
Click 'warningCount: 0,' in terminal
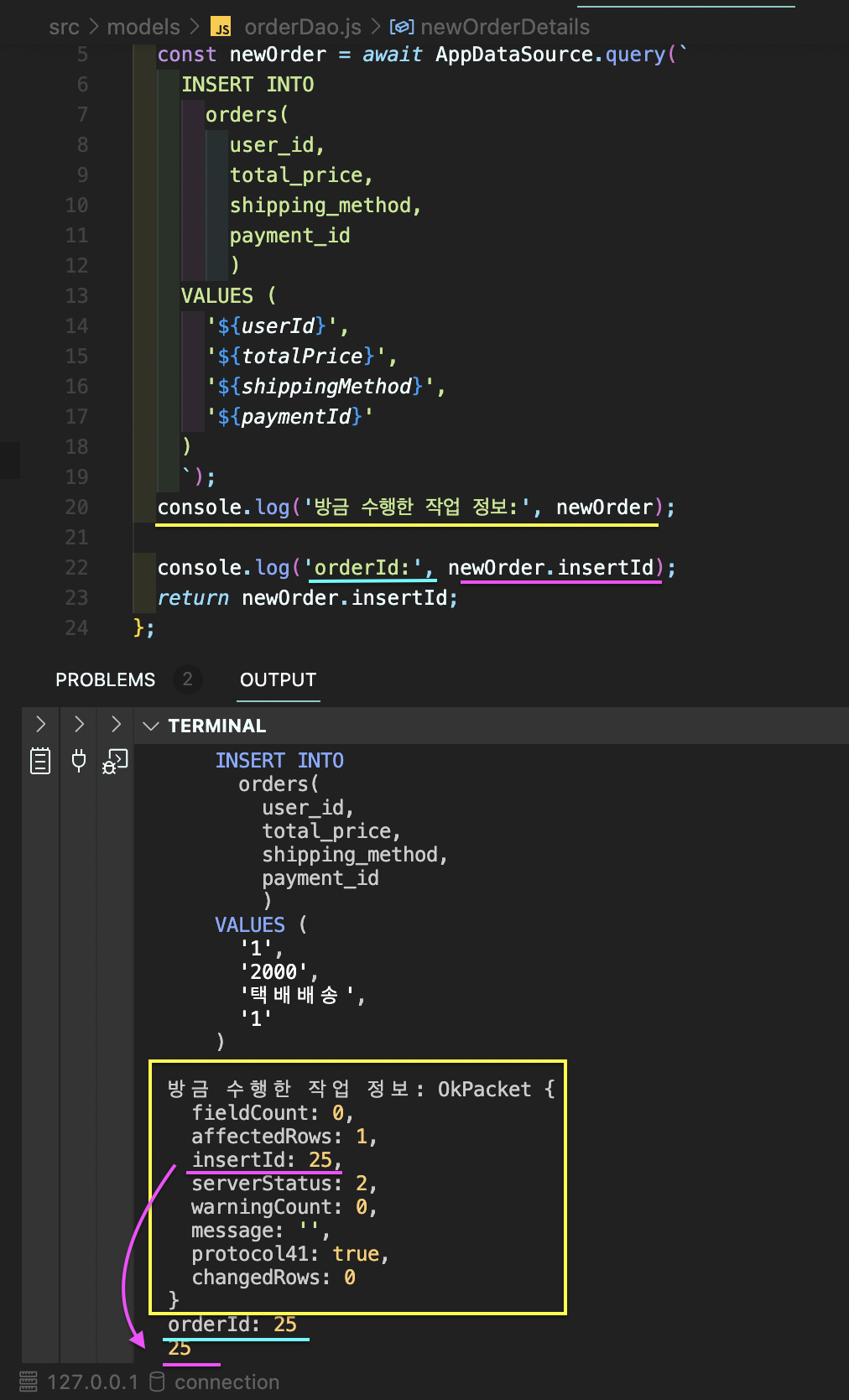pos(284,1207)
